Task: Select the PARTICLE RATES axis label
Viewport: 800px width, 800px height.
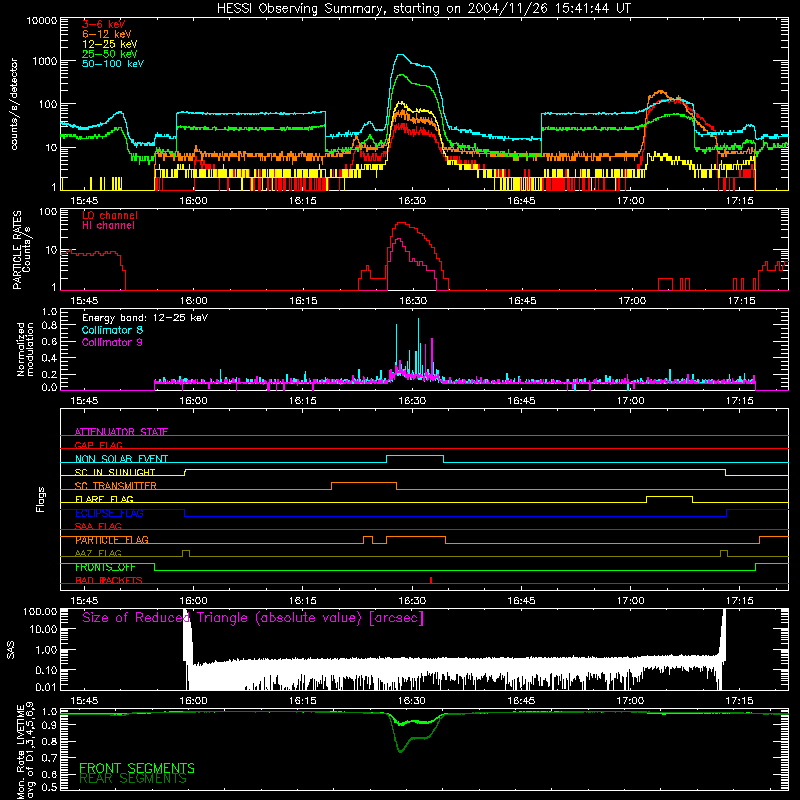Action: click(17, 250)
